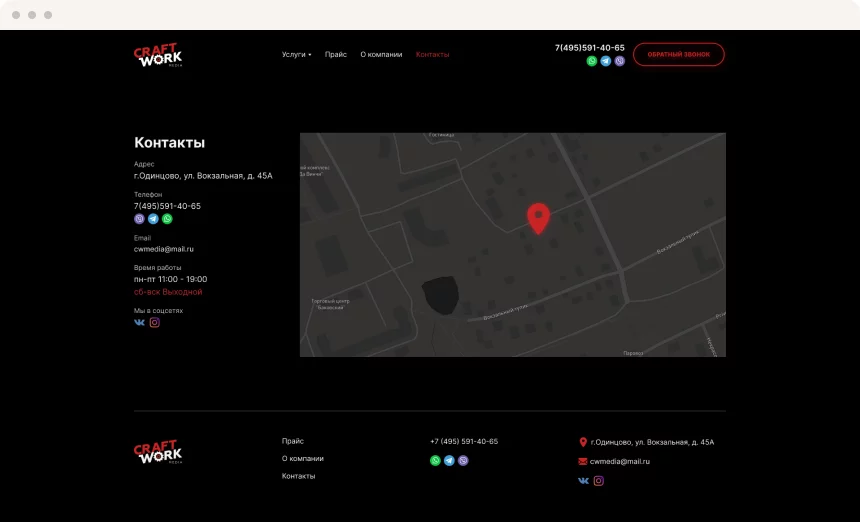Click пн-пт 11:00 - 19:00 working hours

point(171,279)
